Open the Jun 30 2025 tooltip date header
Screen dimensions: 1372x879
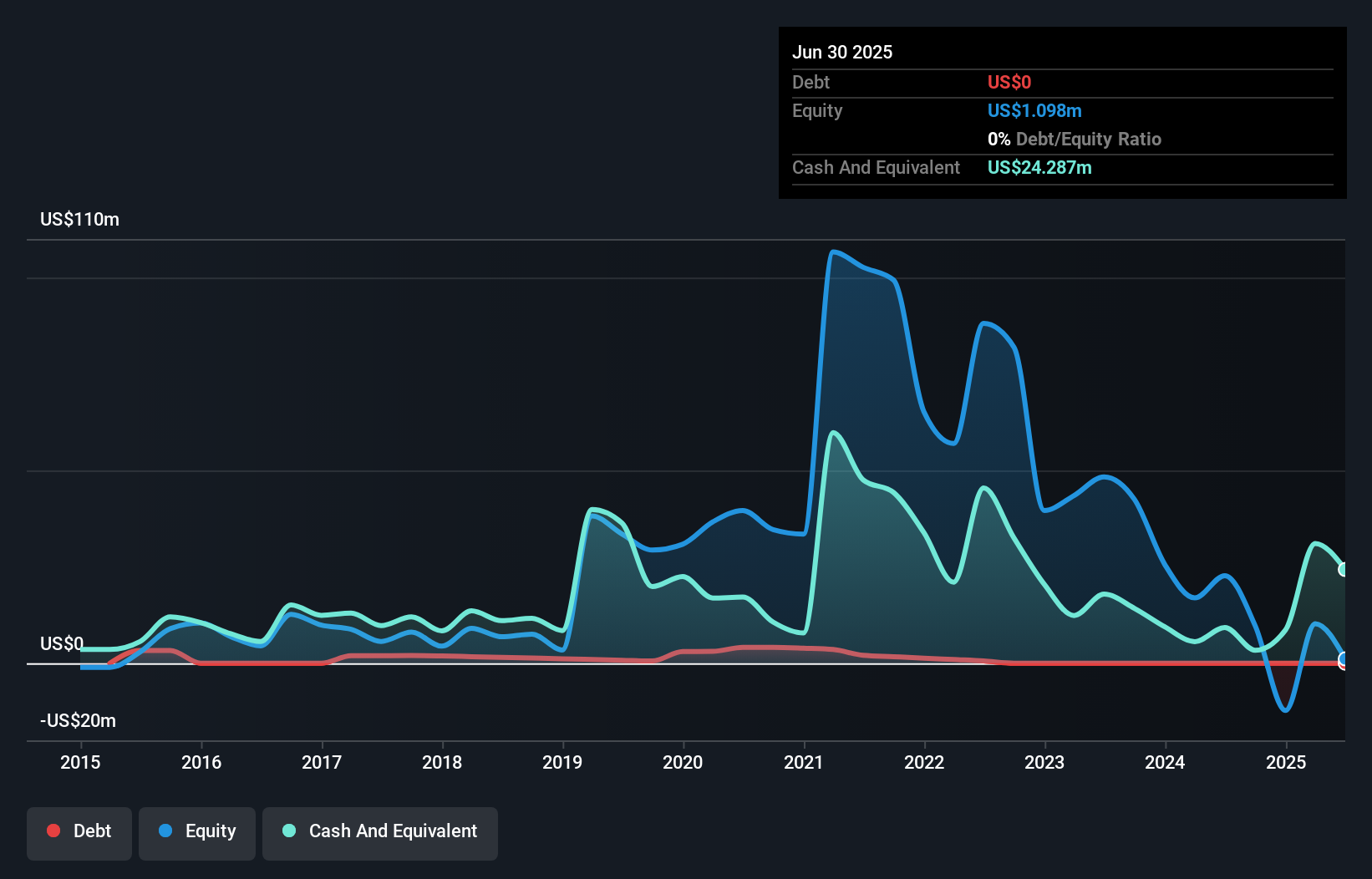point(842,52)
